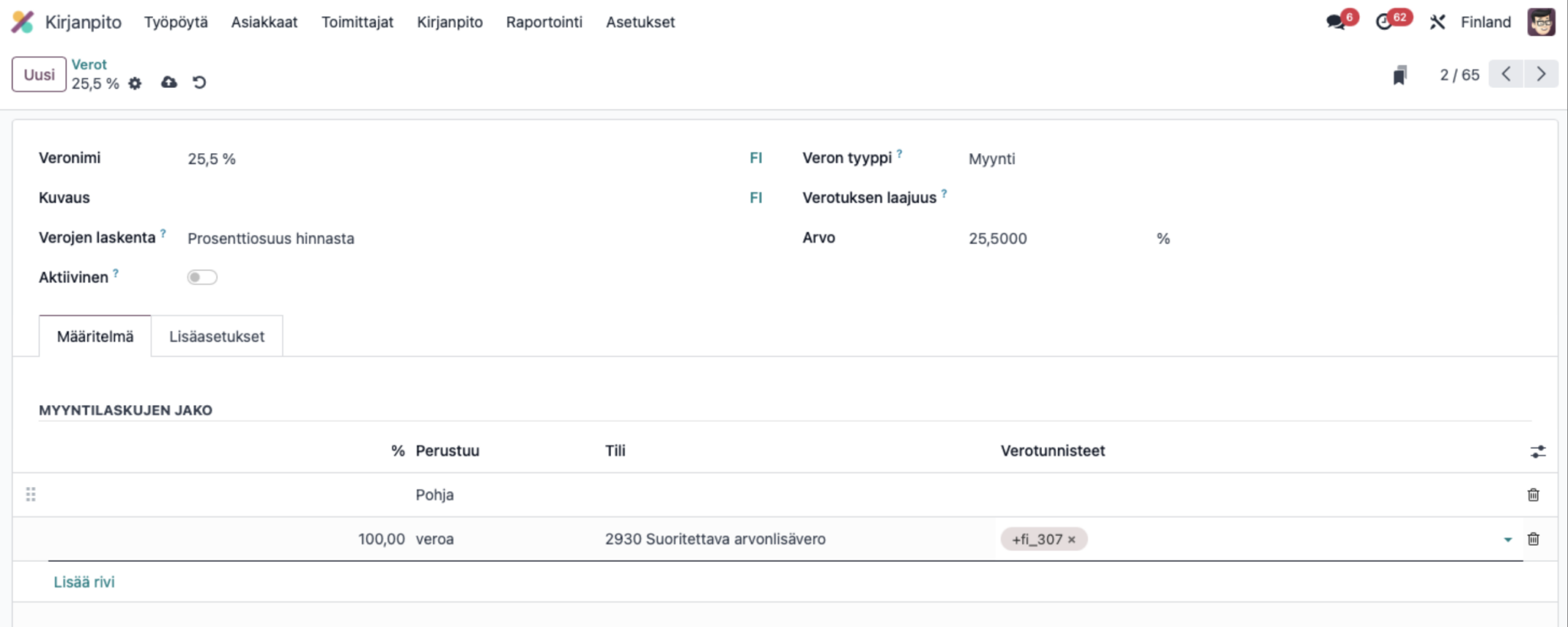This screenshot has width=1568, height=627.
Task: Click the cloud save icon
Action: pos(169,83)
